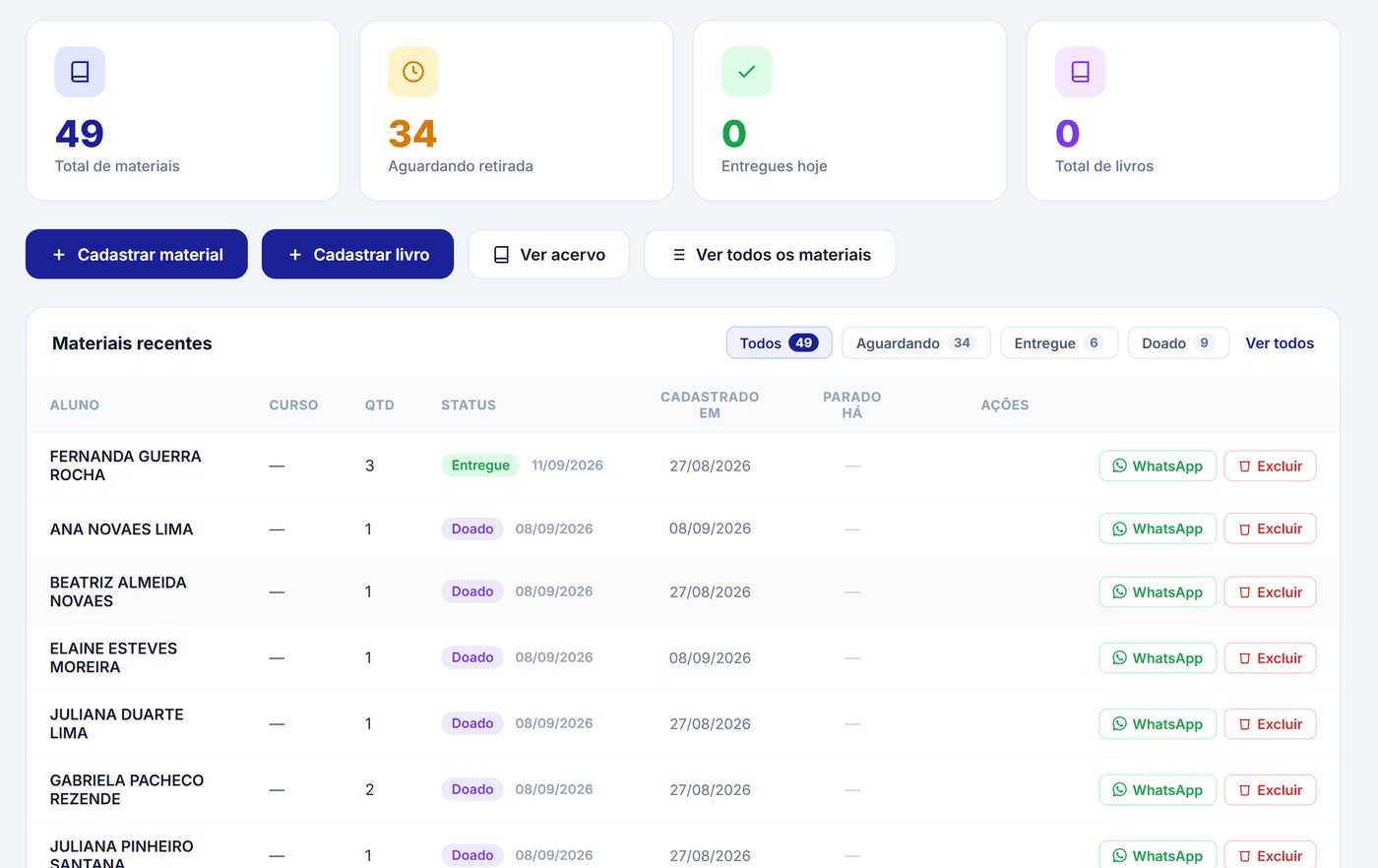
Task: Click the Doado badge on Juliana Duarte Lima's row
Action: [472, 723]
